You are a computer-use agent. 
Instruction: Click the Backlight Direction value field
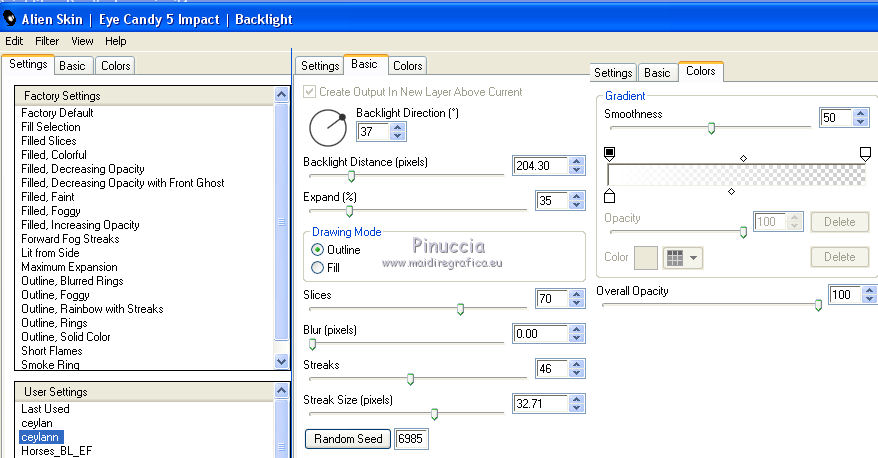point(373,132)
